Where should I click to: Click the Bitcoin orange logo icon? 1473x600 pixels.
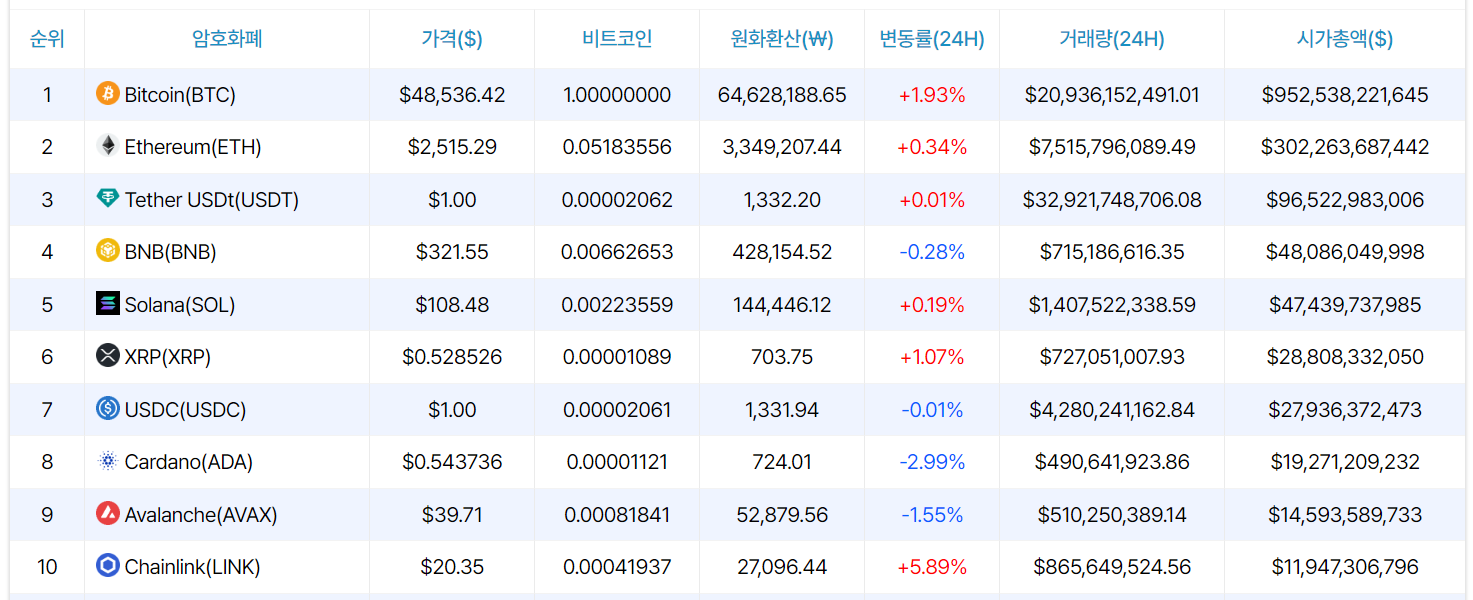[107, 94]
